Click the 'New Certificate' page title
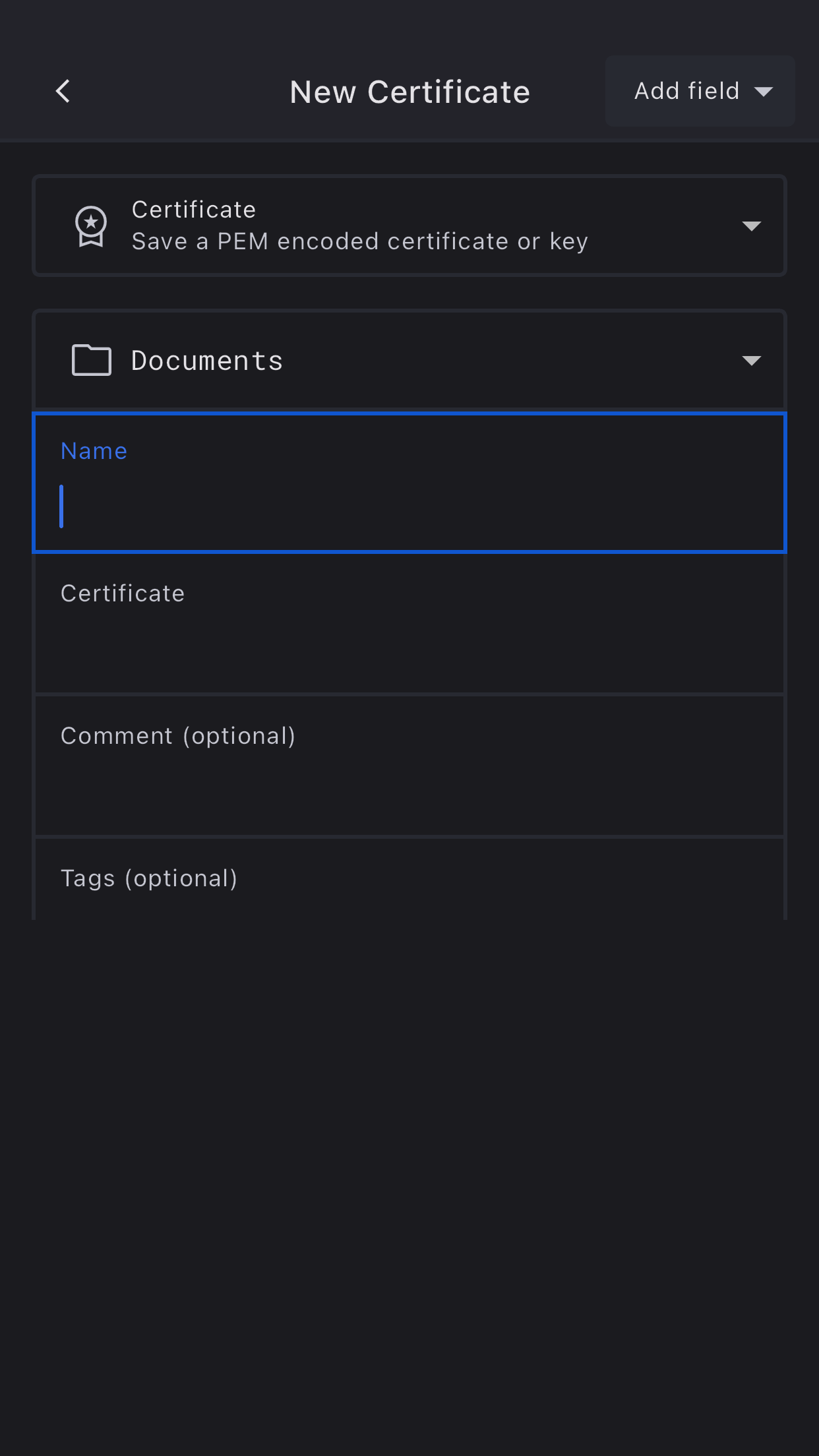819x1456 pixels. pos(409,92)
